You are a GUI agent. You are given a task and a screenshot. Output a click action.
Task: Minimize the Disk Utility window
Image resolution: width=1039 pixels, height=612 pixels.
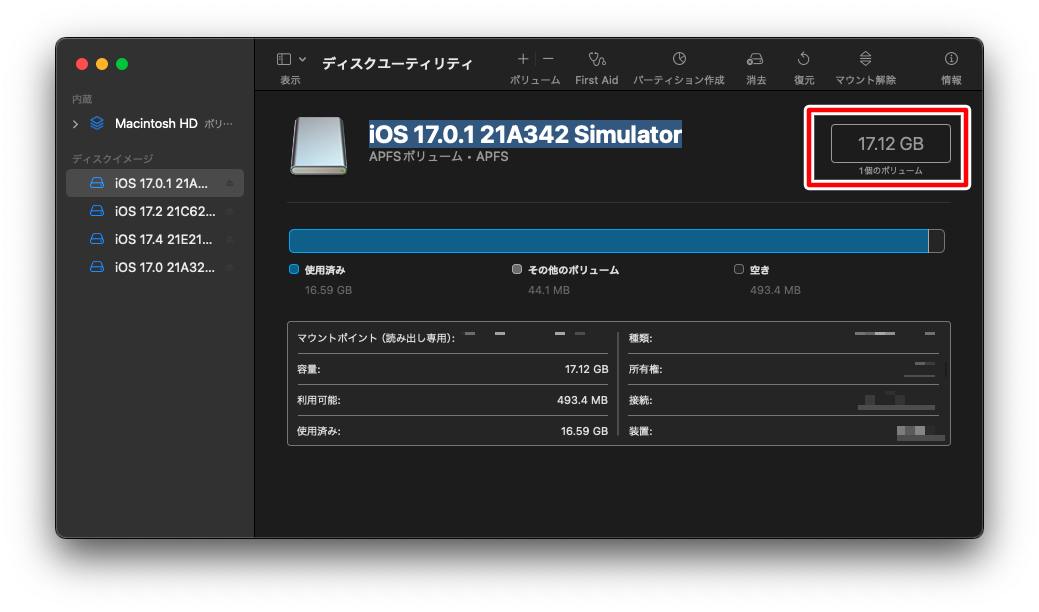coord(102,64)
